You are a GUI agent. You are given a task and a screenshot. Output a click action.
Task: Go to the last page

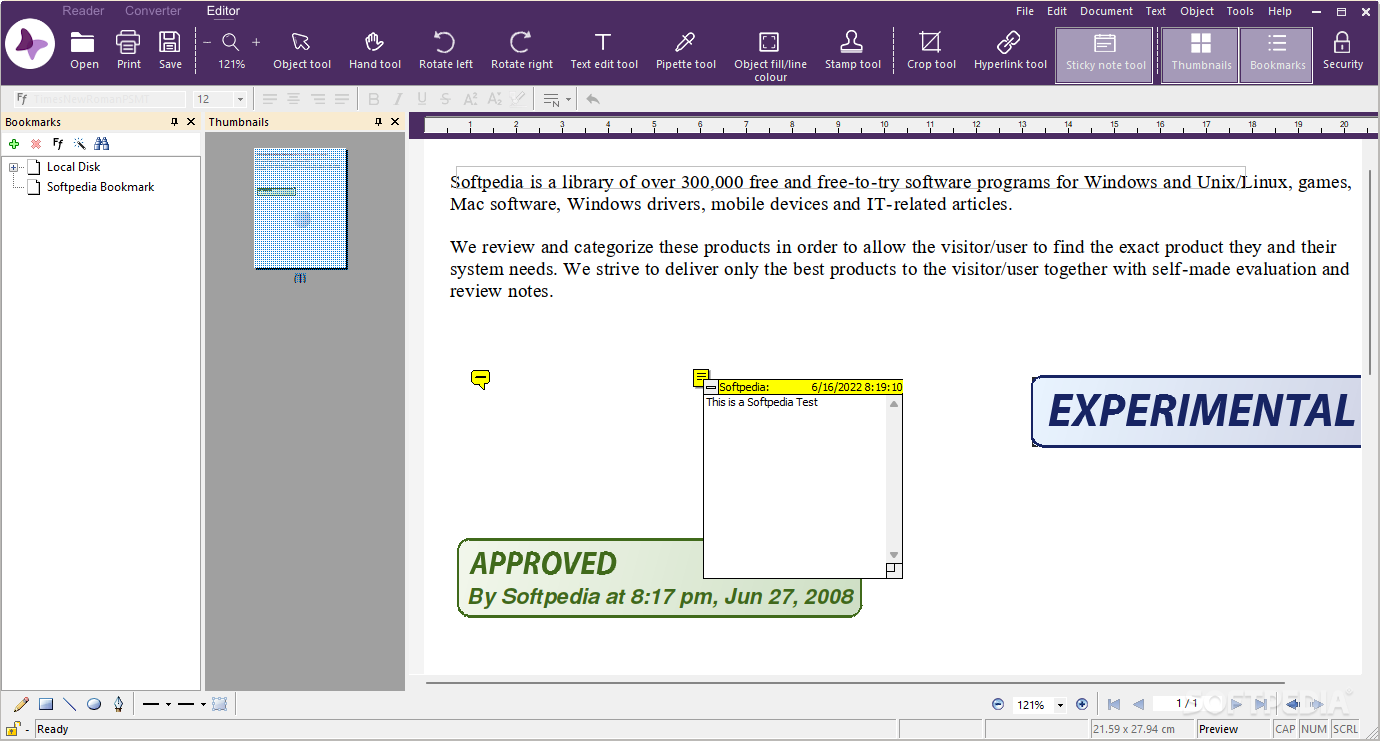(1261, 704)
